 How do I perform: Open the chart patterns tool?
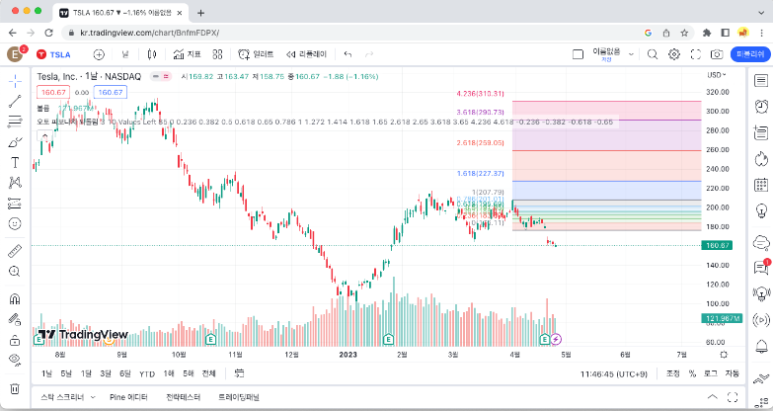(x=15, y=183)
